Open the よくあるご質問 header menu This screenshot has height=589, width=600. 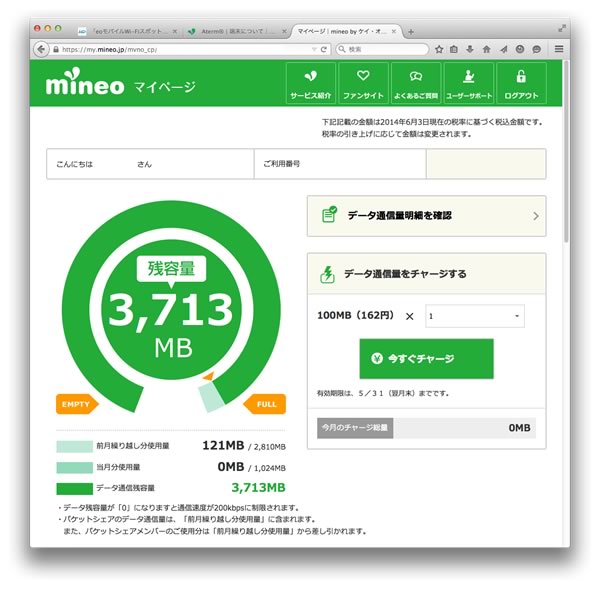(x=416, y=83)
